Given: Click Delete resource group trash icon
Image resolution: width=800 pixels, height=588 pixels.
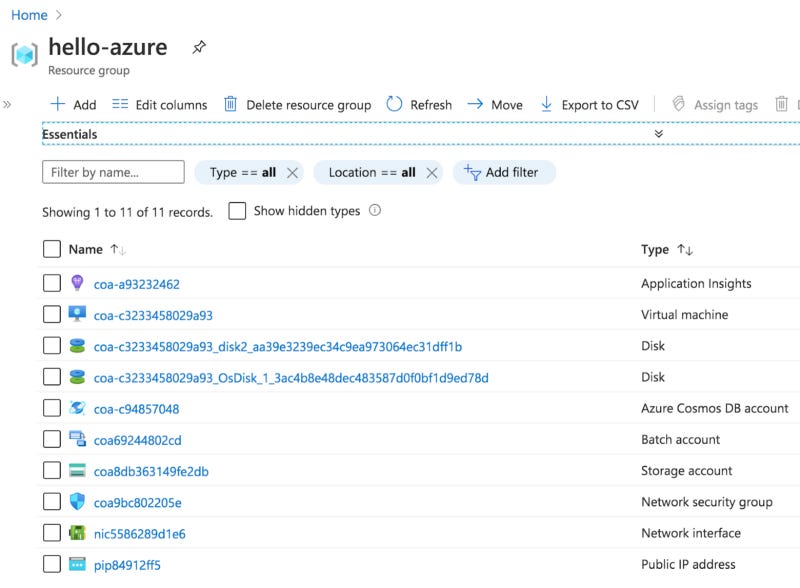Looking at the screenshot, I should [x=231, y=104].
